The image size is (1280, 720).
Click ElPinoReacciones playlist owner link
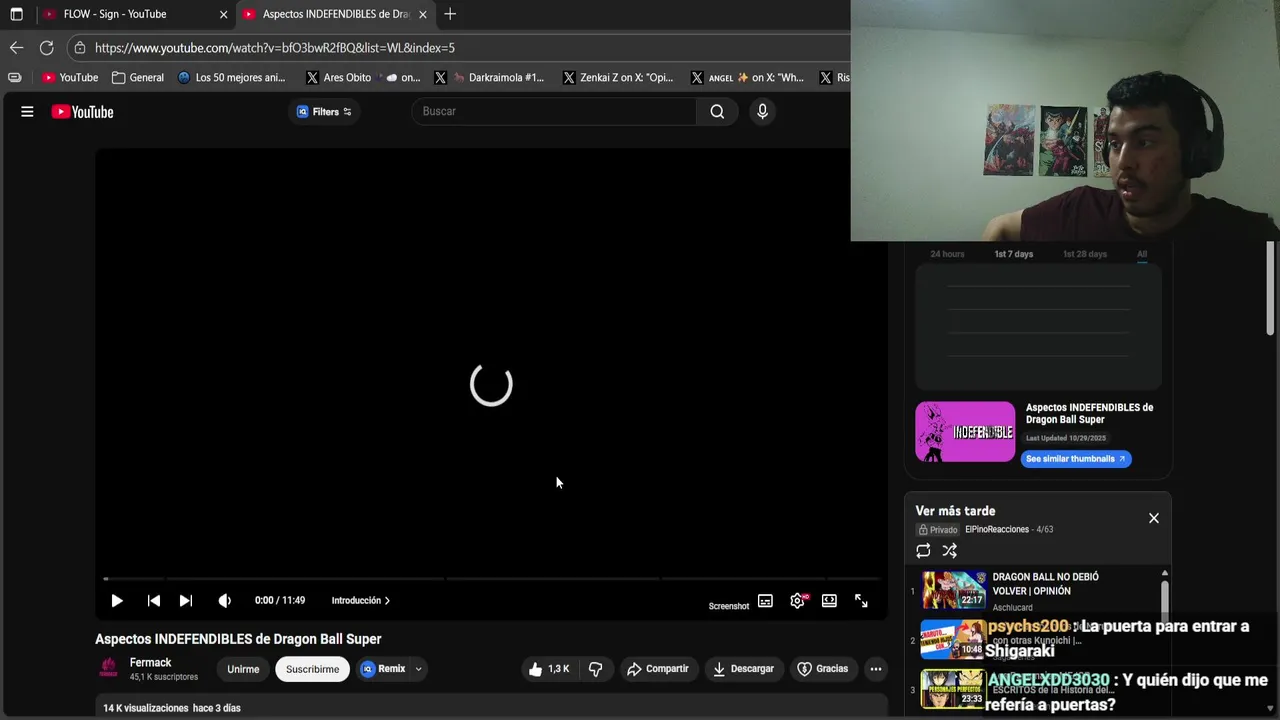tap(997, 530)
